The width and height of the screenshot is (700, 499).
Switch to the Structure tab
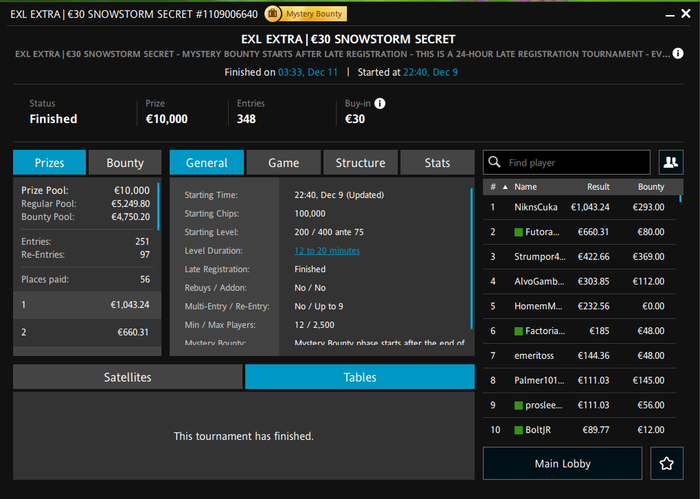(x=360, y=162)
